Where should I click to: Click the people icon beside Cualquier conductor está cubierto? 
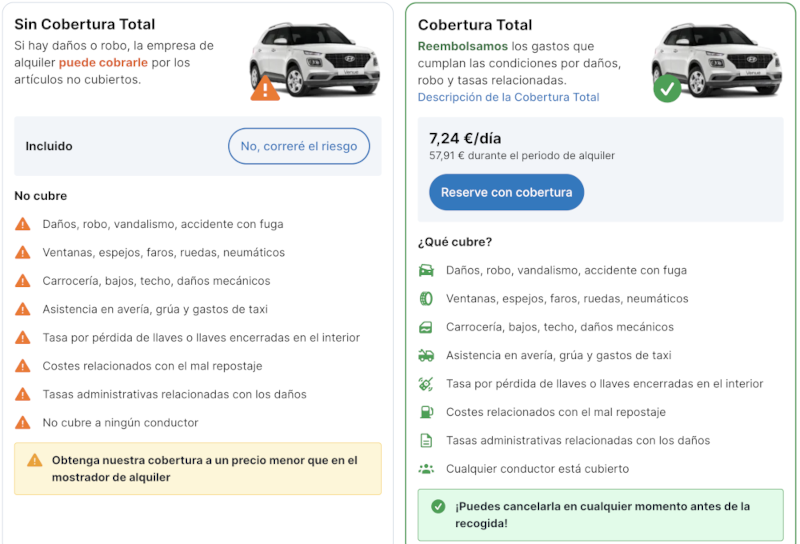426,469
